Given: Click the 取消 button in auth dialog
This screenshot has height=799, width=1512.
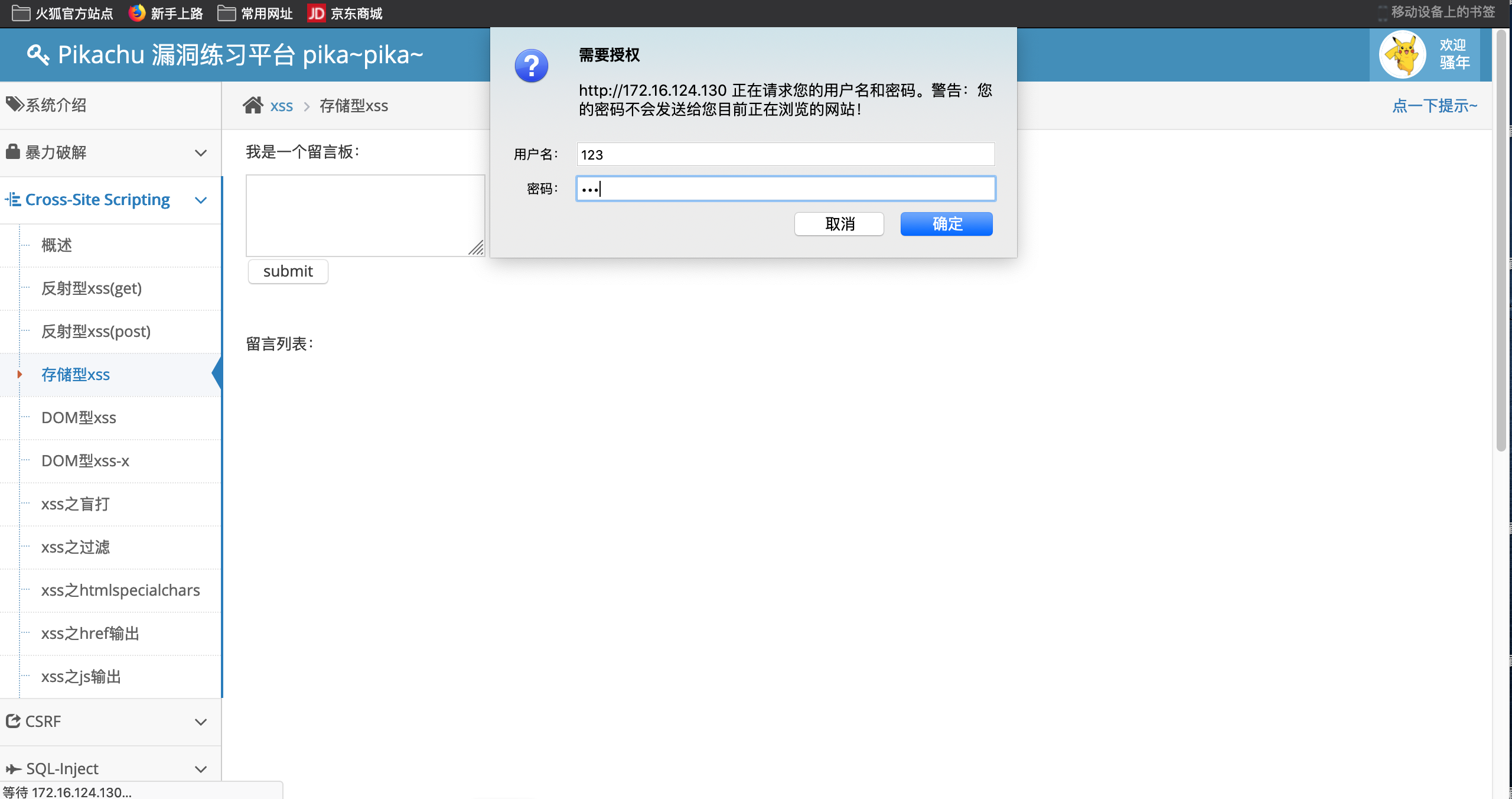Looking at the screenshot, I should tap(839, 224).
